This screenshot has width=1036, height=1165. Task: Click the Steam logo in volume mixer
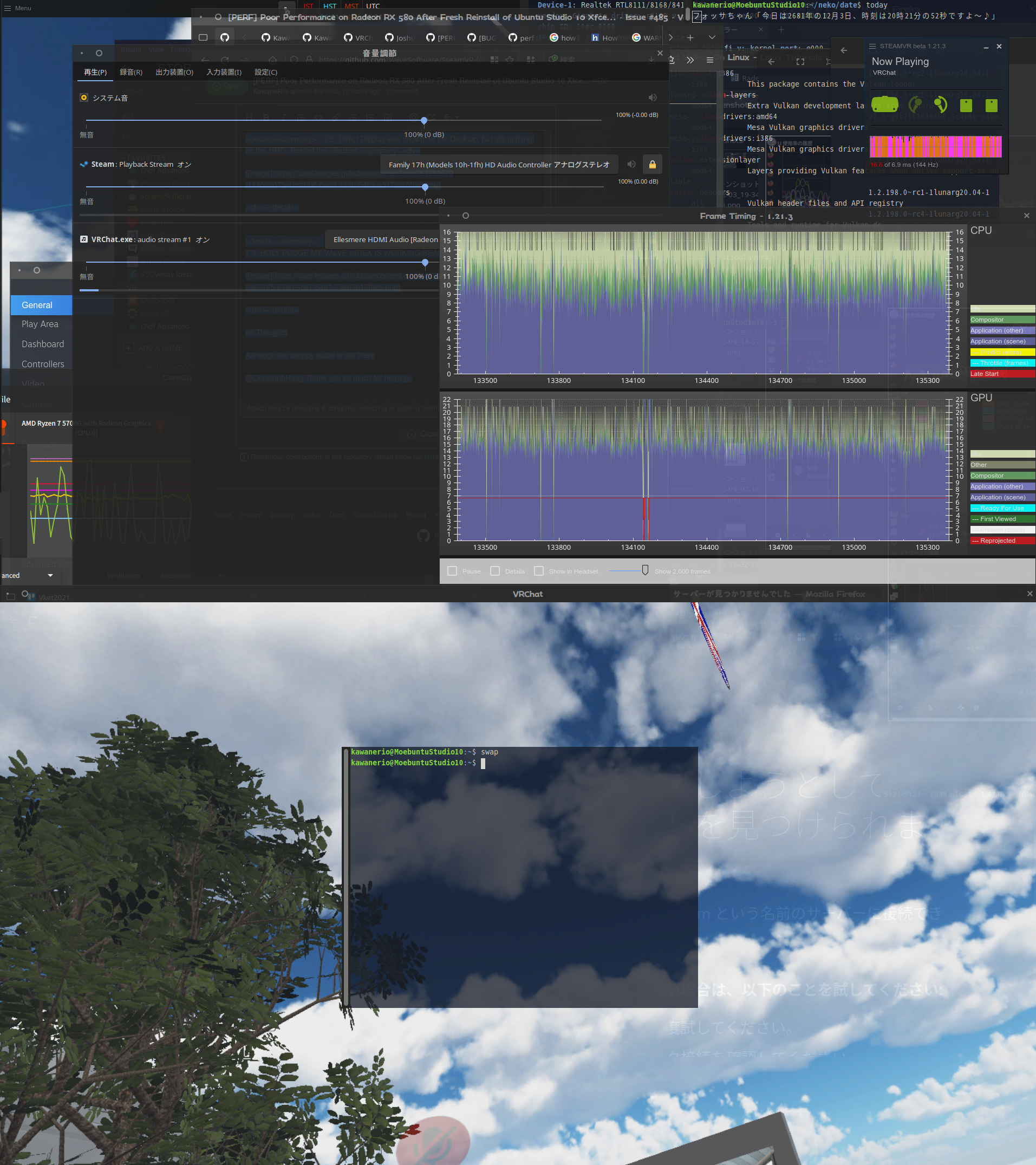tap(84, 164)
